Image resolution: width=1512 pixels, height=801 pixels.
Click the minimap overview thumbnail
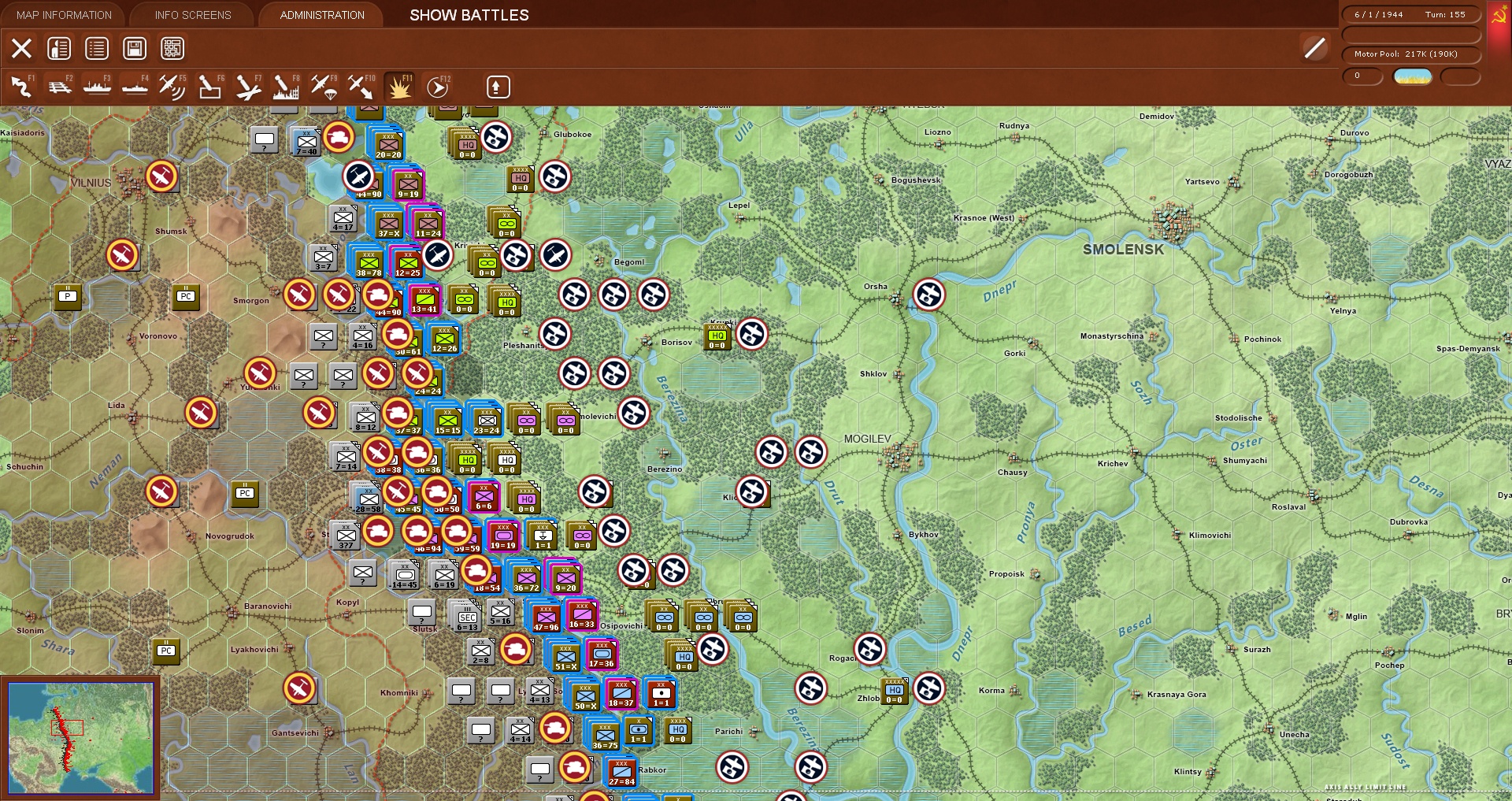pos(80,738)
